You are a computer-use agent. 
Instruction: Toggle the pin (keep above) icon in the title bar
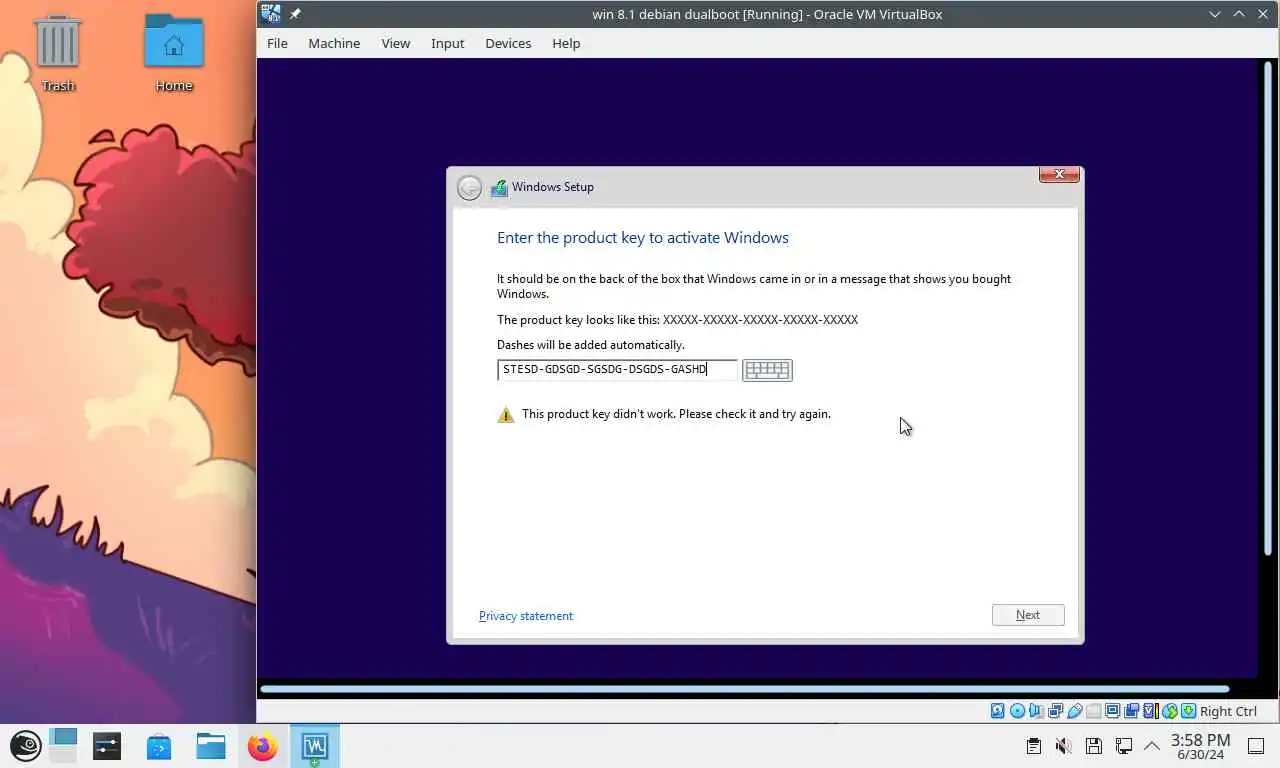click(x=295, y=14)
